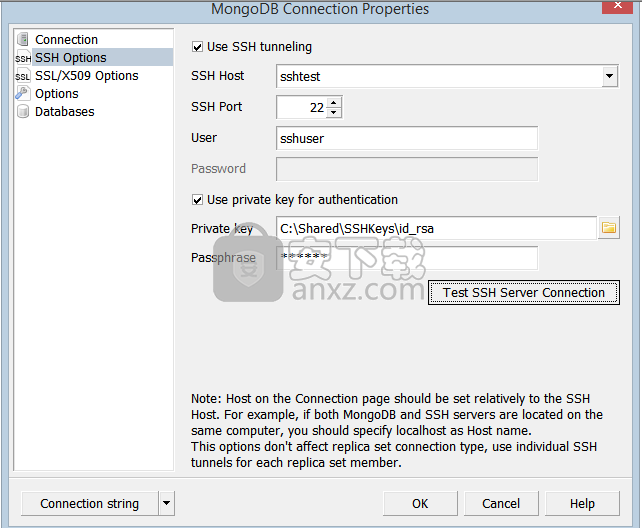Click the SSH Options icon in sidebar
This screenshot has width=642, height=528.
point(23,58)
